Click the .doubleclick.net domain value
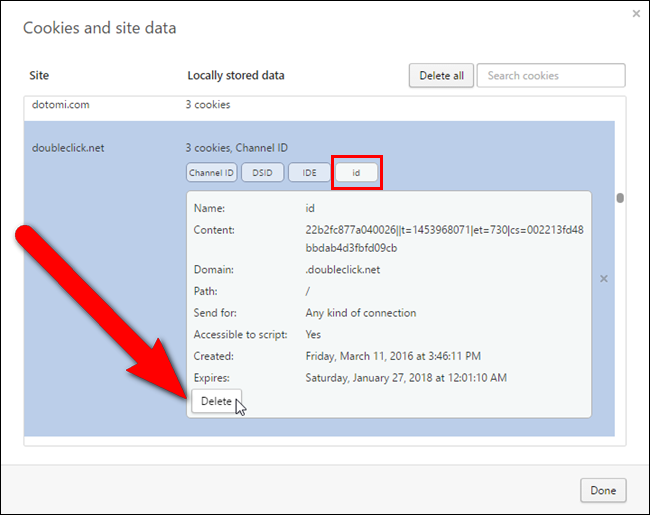 coord(342,270)
